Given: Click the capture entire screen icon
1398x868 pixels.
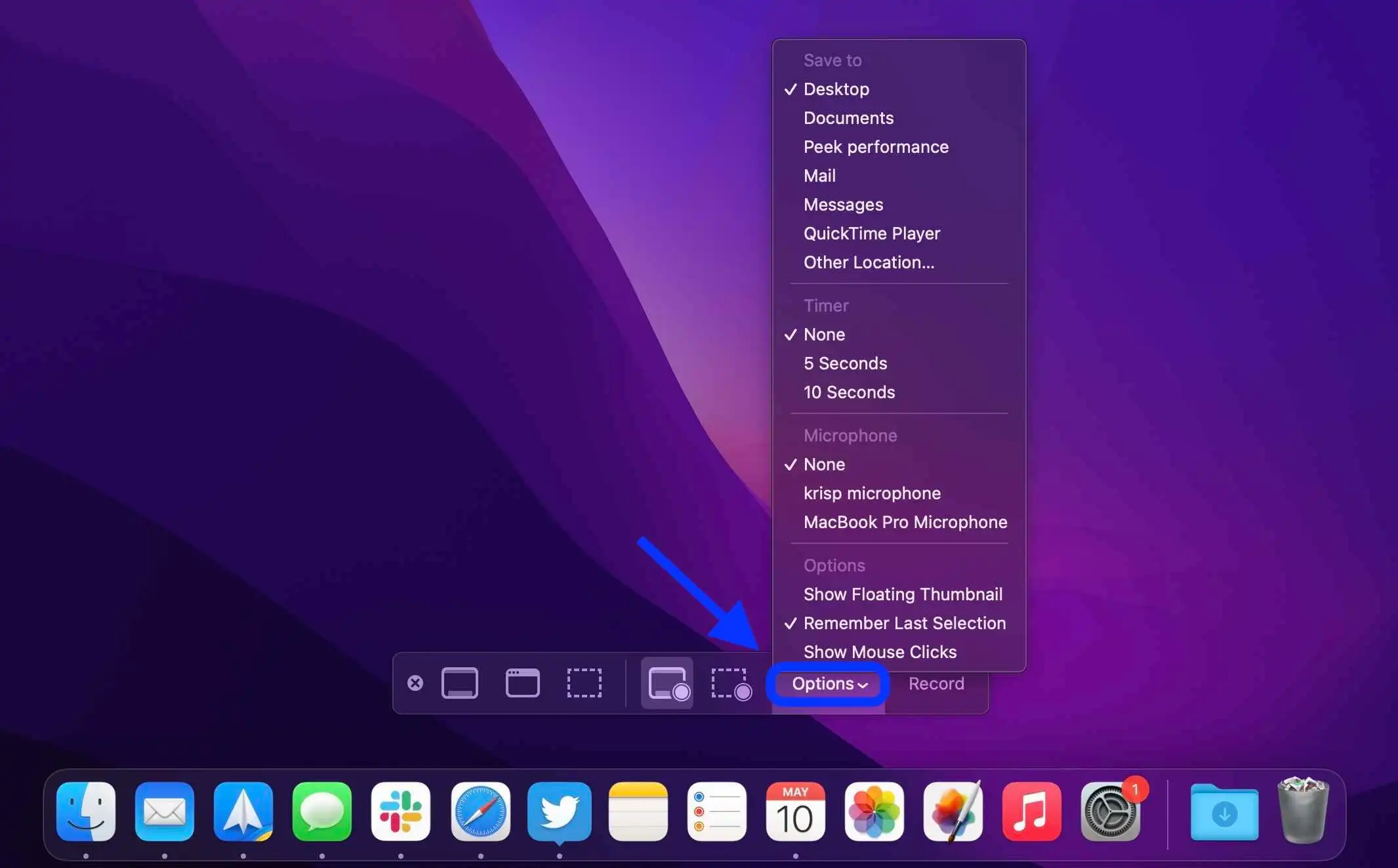Looking at the screenshot, I should tap(459, 683).
